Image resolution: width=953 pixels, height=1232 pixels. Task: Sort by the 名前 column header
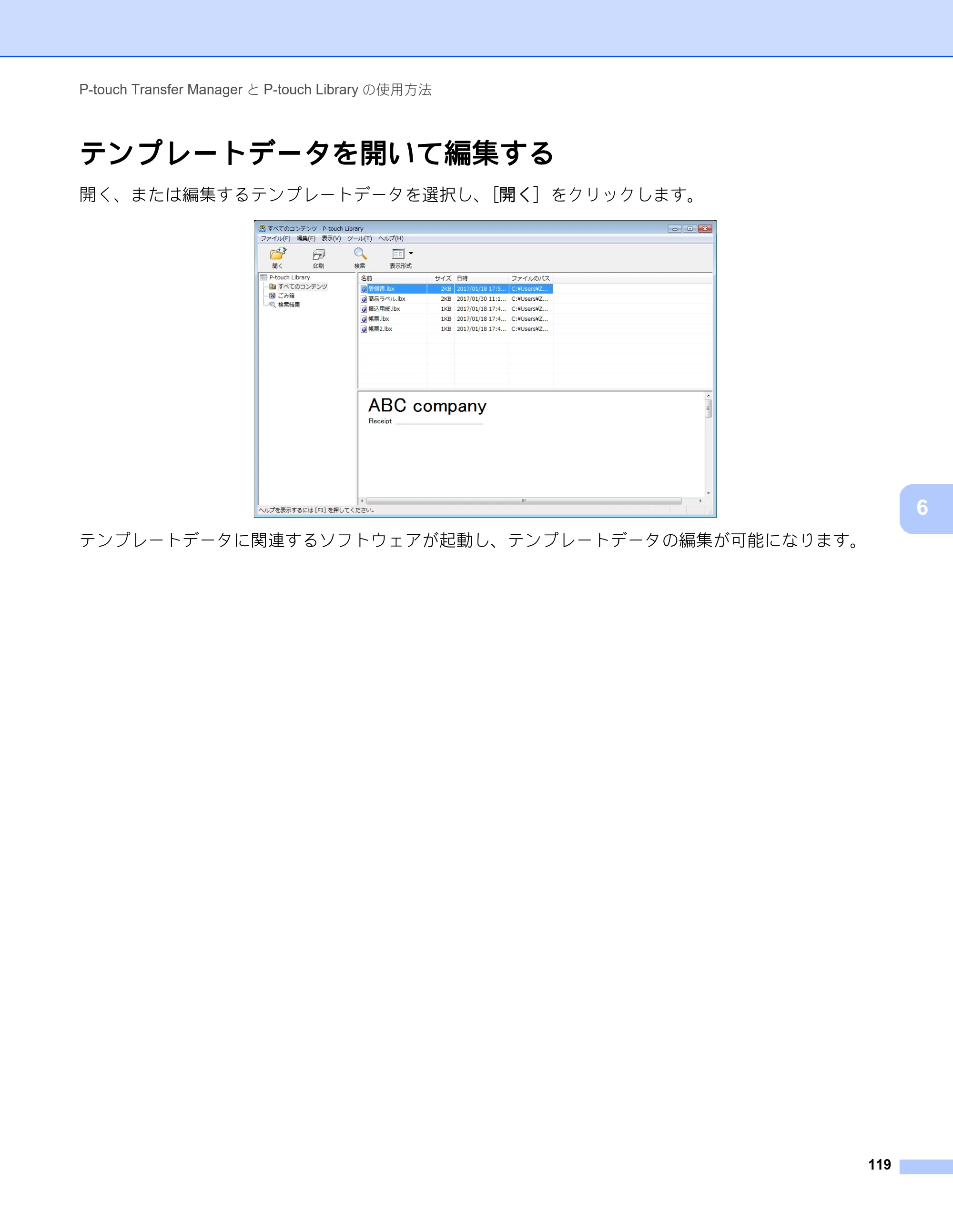point(393,278)
